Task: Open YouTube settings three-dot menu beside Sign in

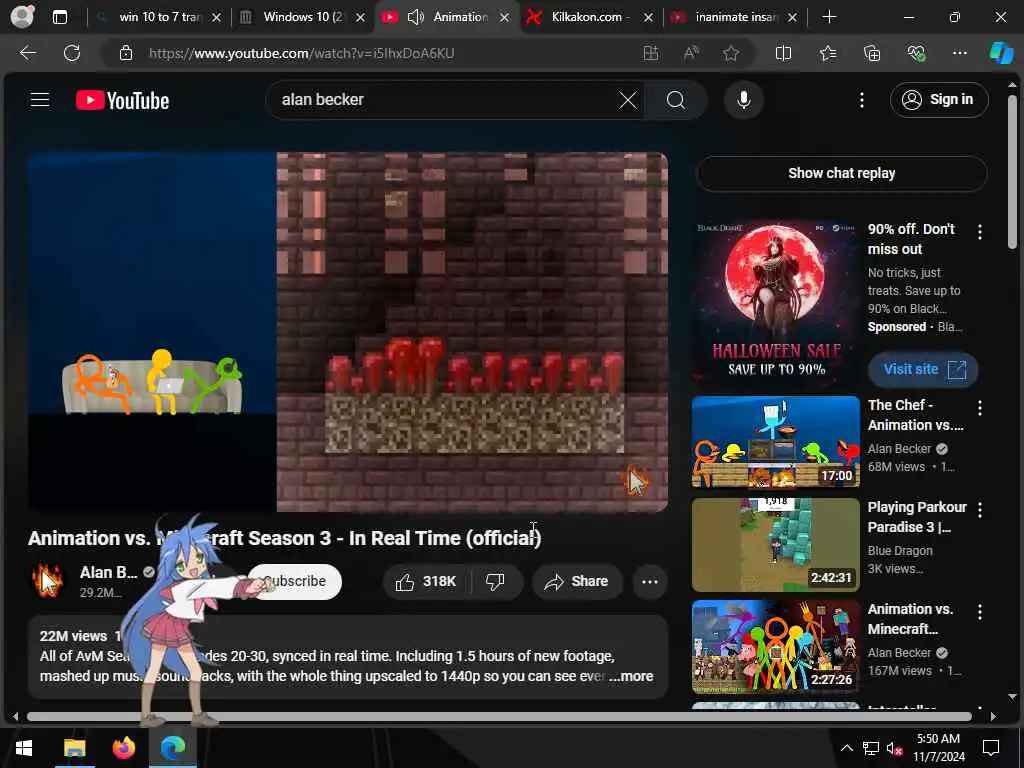Action: pyautogui.click(x=861, y=100)
